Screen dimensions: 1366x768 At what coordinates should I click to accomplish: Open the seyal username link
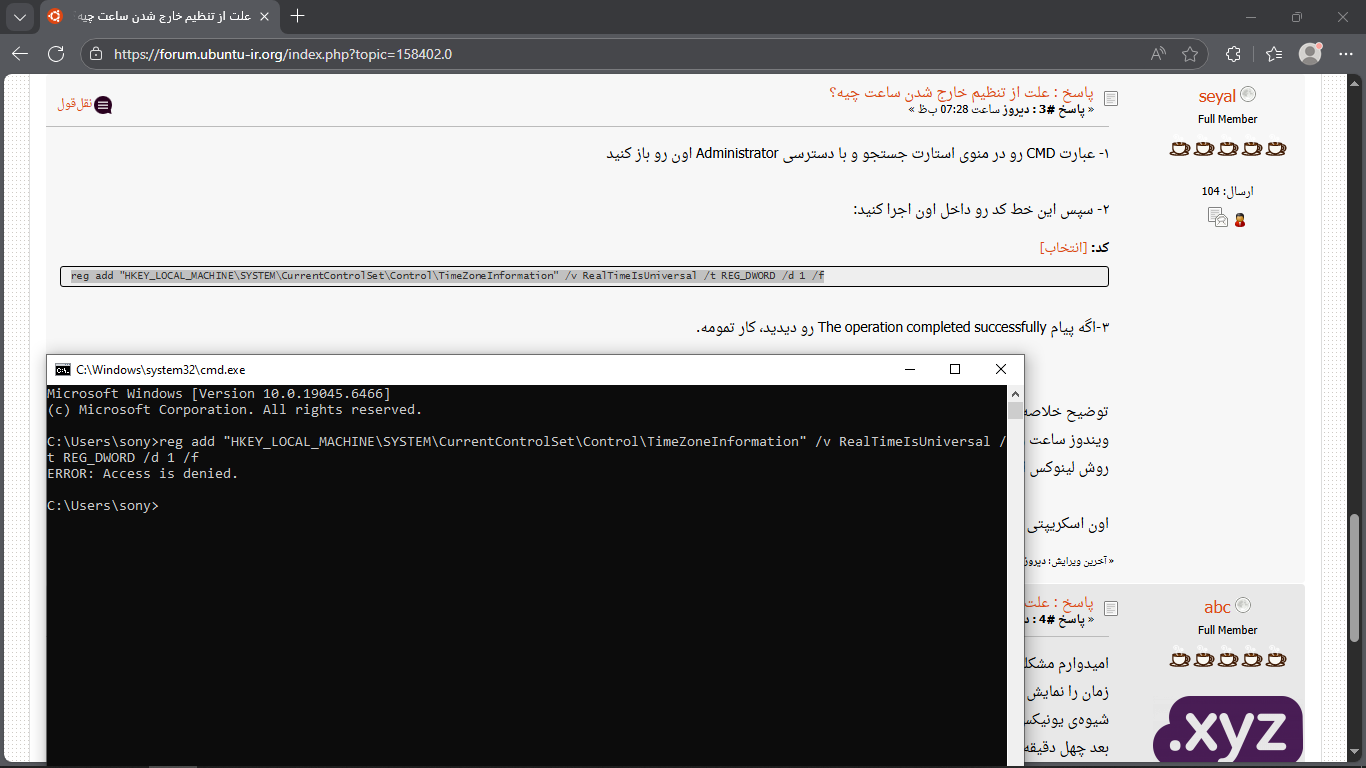(1217, 96)
